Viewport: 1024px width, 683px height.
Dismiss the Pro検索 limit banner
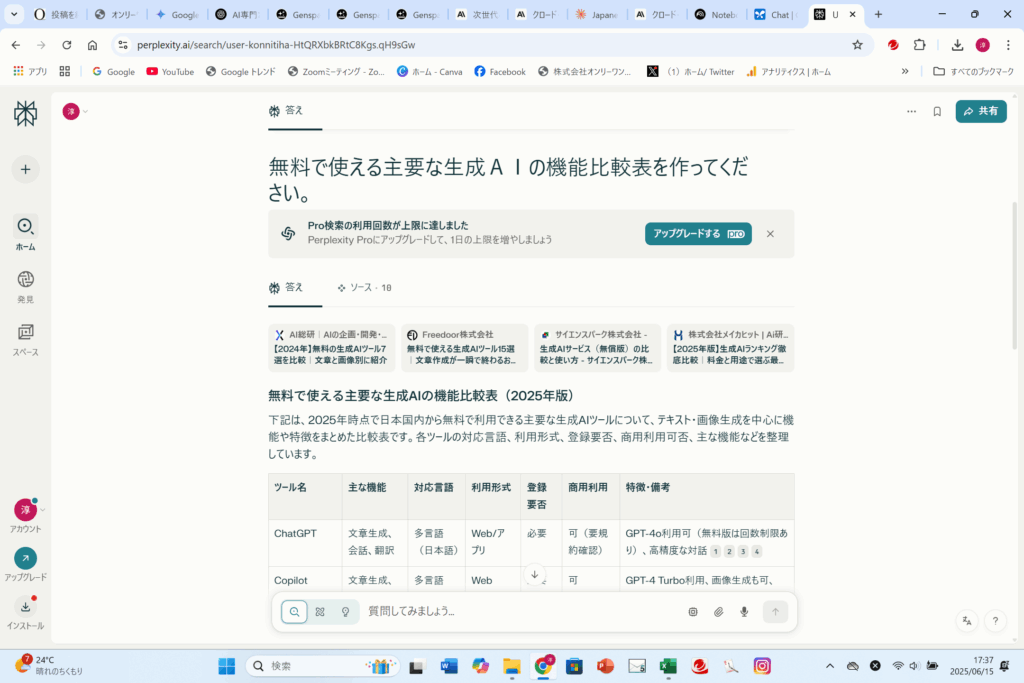coord(770,234)
